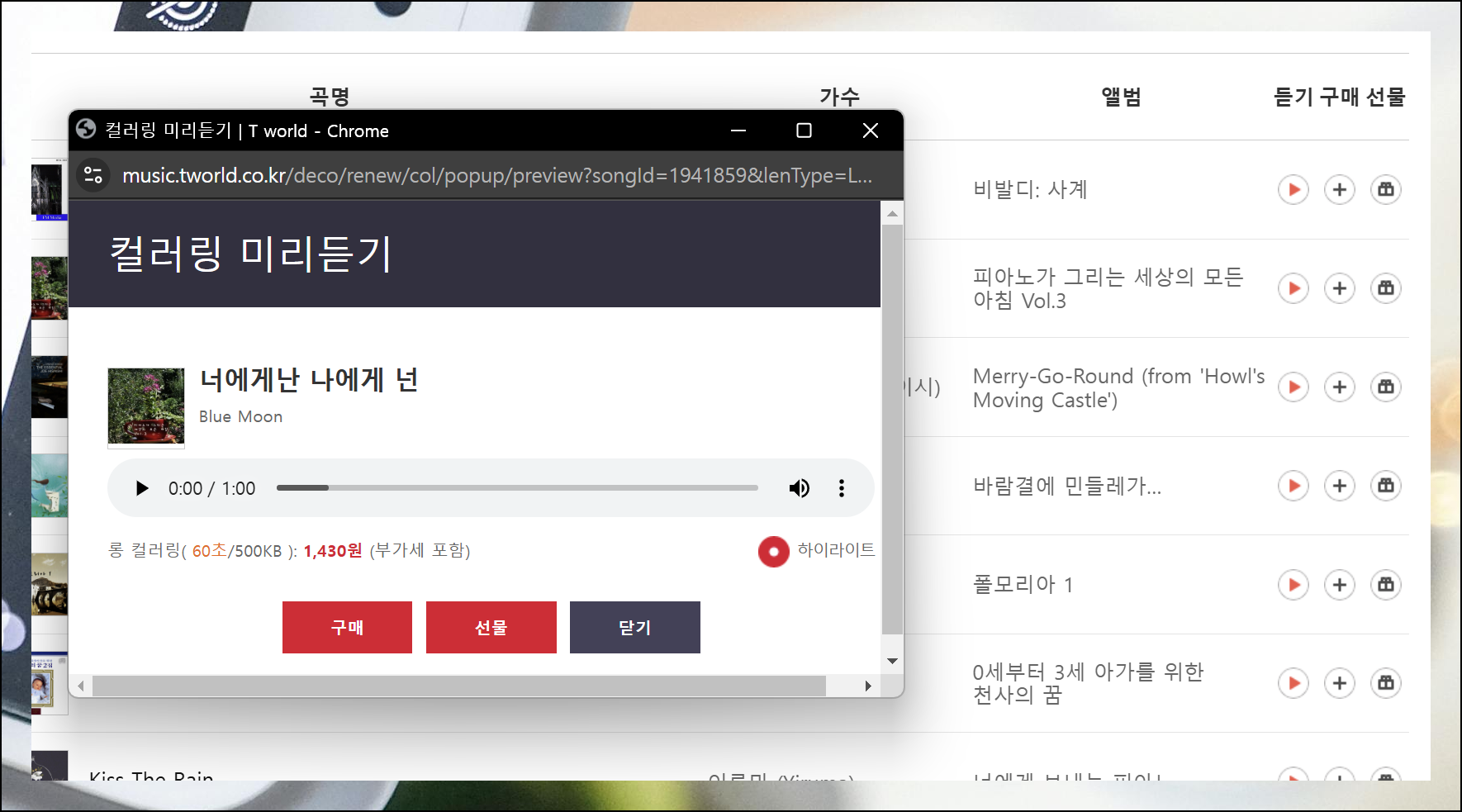Image resolution: width=1462 pixels, height=812 pixels.
Task: Click album text 바람결에 민들레가...
Action: tap(1067, 487)
